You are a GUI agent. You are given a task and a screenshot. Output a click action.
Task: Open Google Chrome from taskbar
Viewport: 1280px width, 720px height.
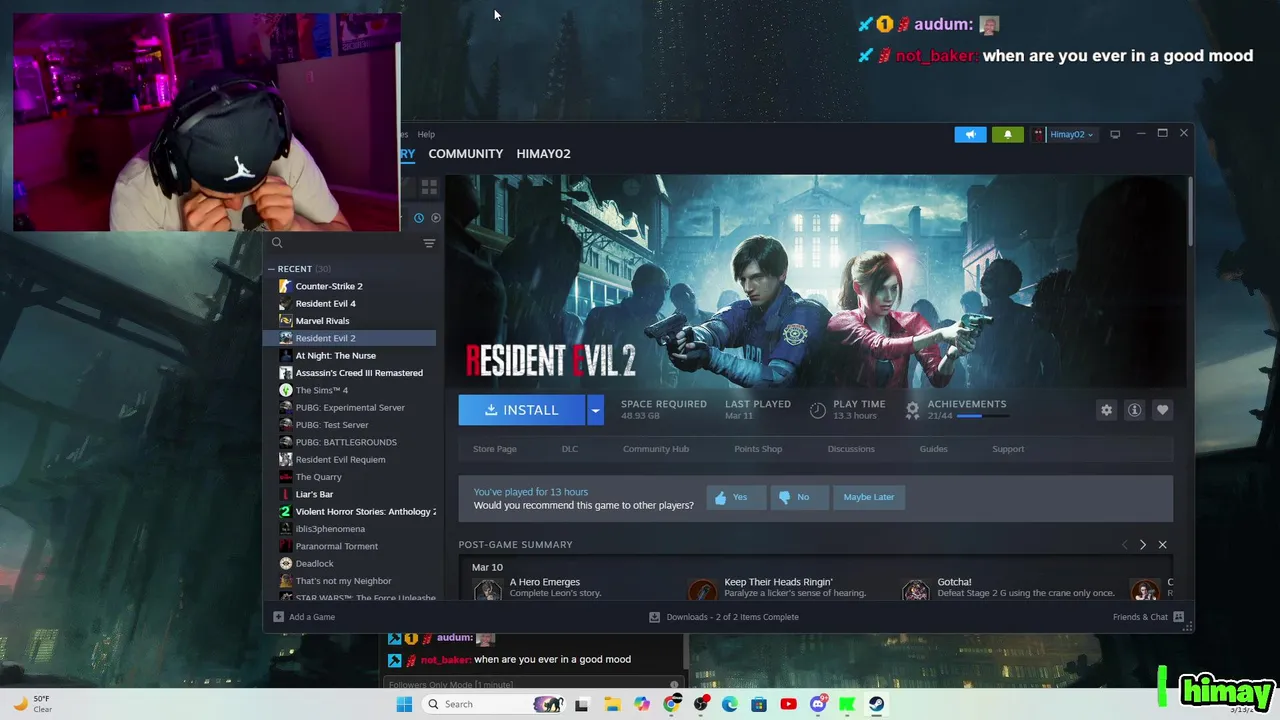pos(671,704)
